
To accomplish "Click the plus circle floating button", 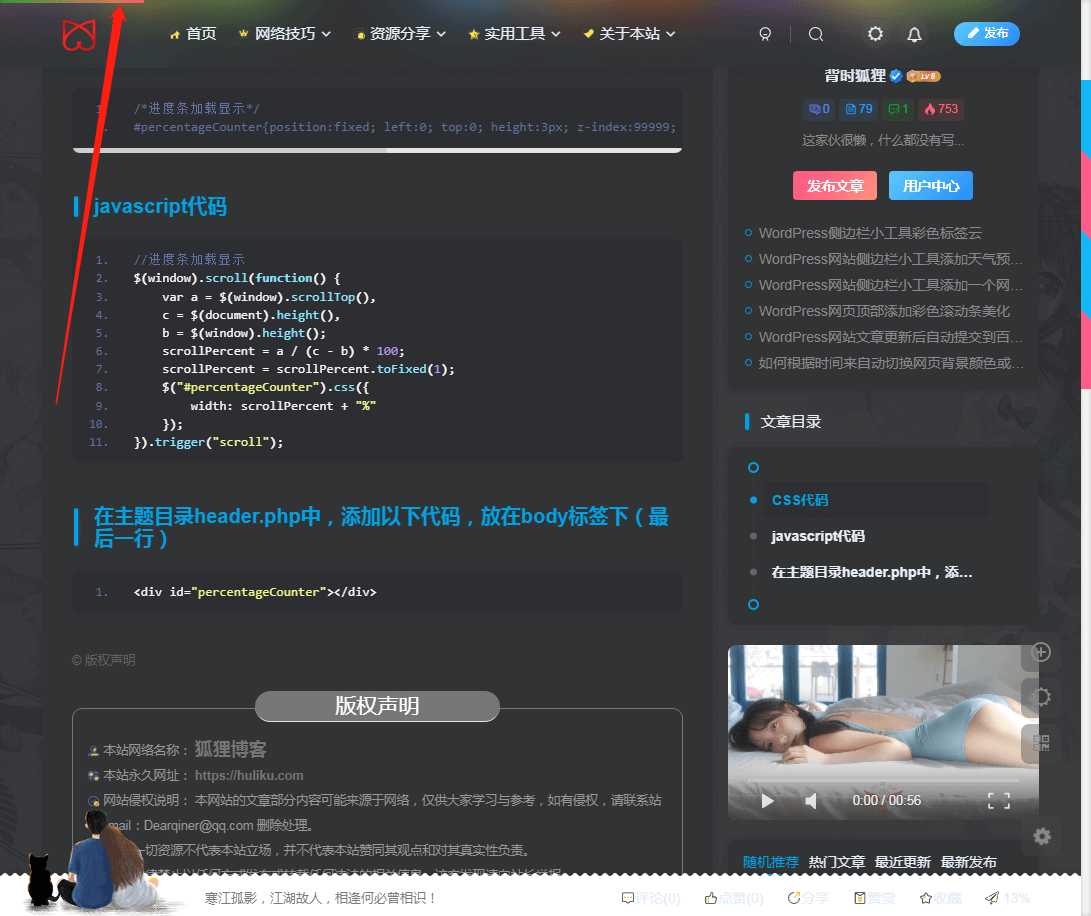I will click(1041, 652).
